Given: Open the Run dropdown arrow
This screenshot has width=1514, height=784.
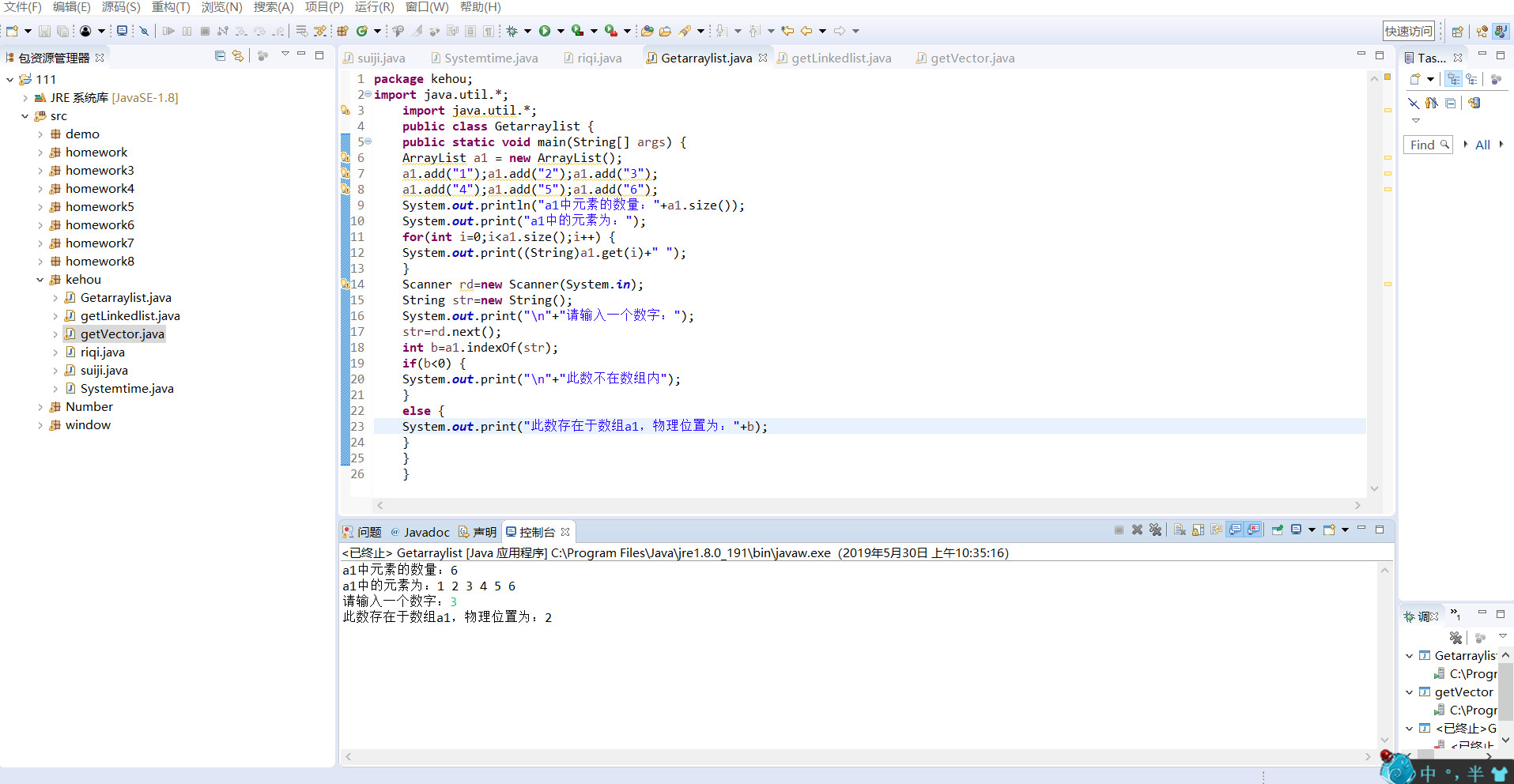Looking at the screenshot, I should click(x=561, y=31).
